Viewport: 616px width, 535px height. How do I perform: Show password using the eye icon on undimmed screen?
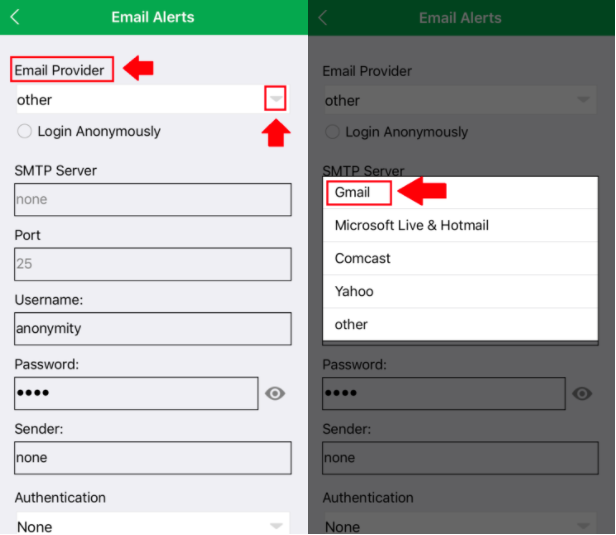(x=275, y=394)
